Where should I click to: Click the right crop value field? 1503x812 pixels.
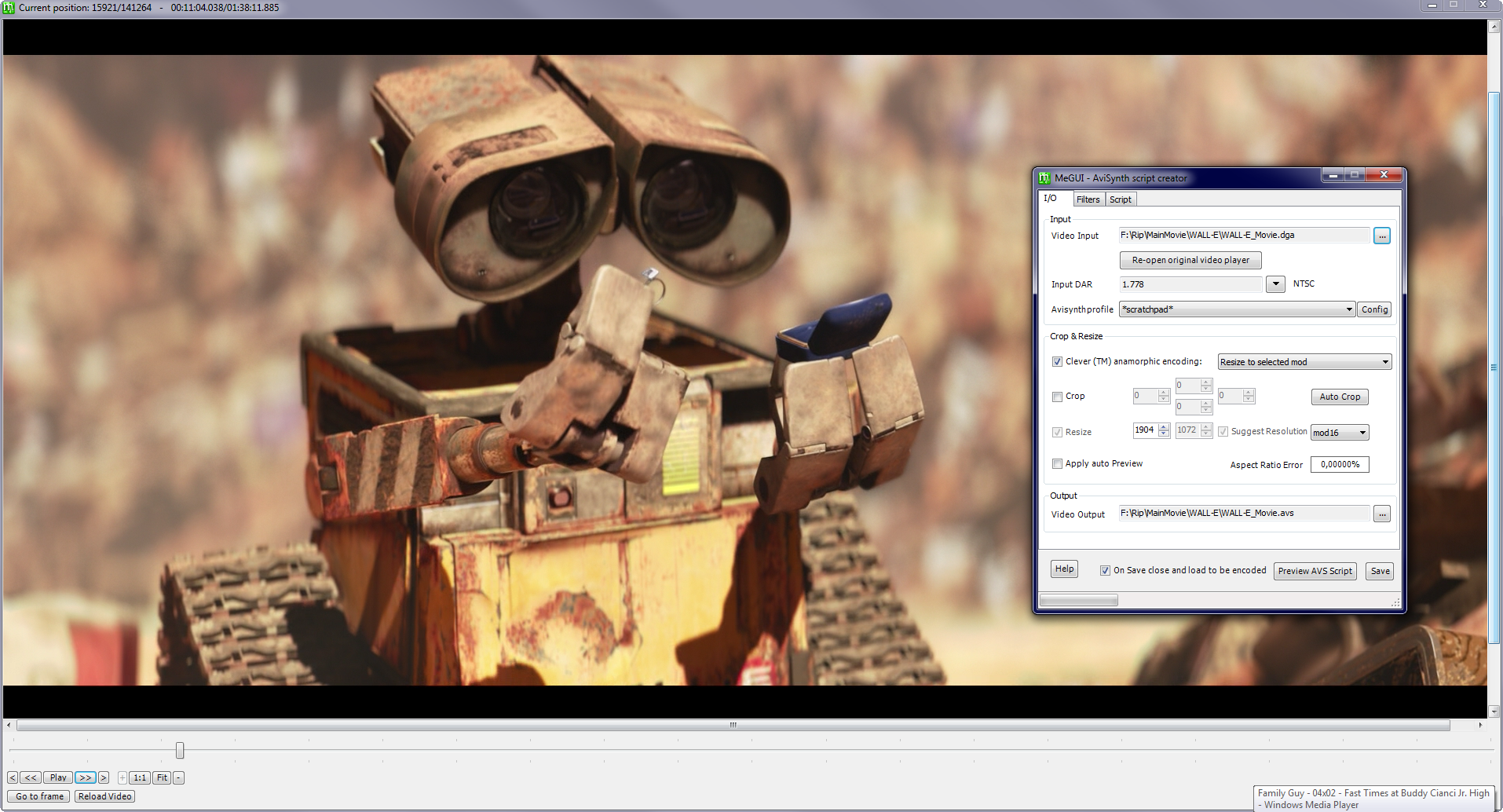point(1231,396)
